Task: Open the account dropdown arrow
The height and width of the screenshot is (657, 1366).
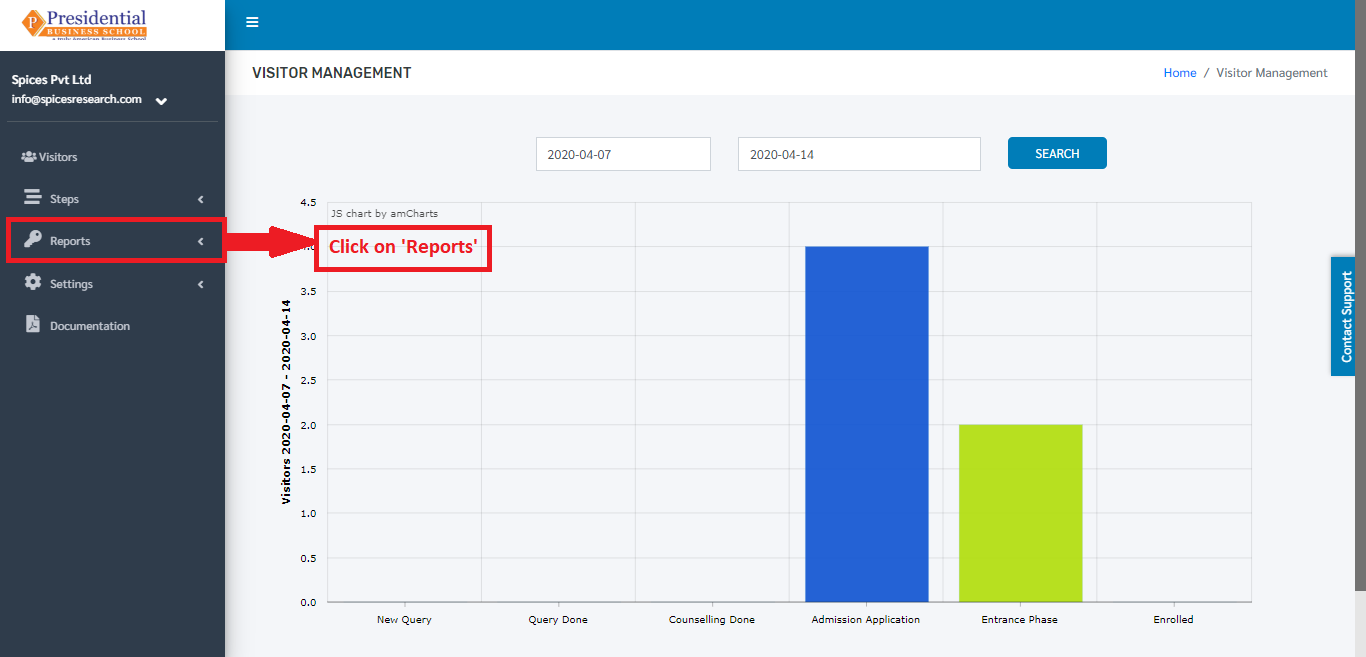Action: click(161, 101)
